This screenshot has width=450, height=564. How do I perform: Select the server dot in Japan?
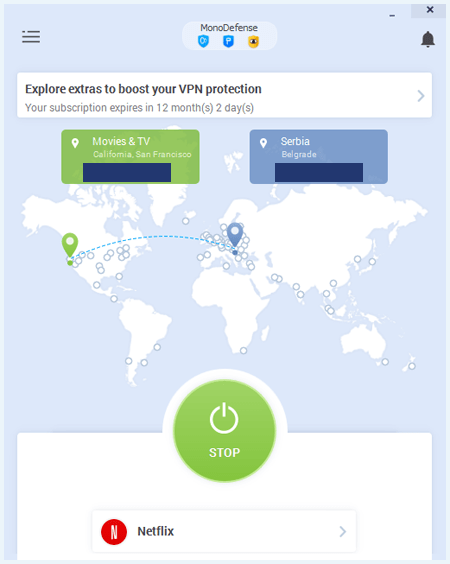pos(372,261)
